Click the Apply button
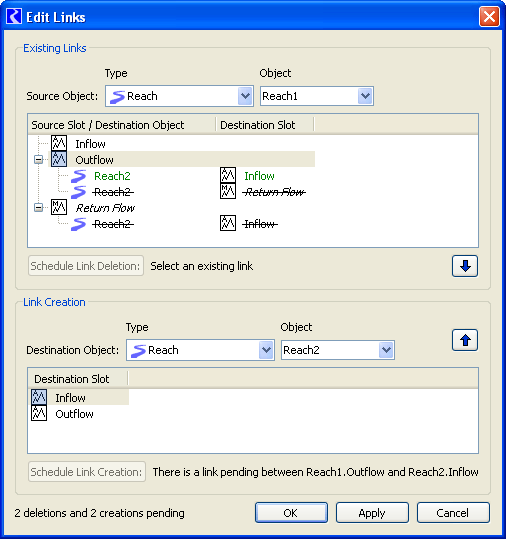The height and width of the screenshot is (539, 506). (372, 513)
